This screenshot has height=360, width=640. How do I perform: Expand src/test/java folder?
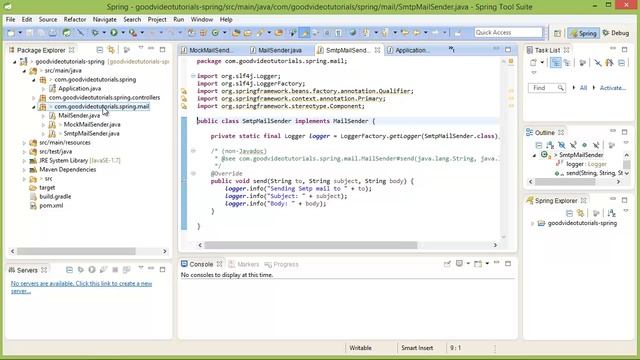pyautogui.click(x=24, y=152)
